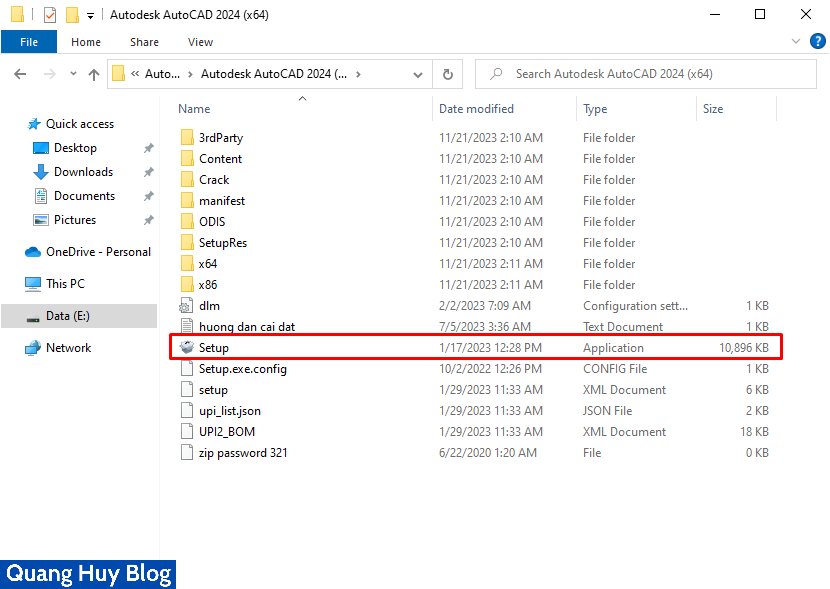Click the Setup application icon

186,348
